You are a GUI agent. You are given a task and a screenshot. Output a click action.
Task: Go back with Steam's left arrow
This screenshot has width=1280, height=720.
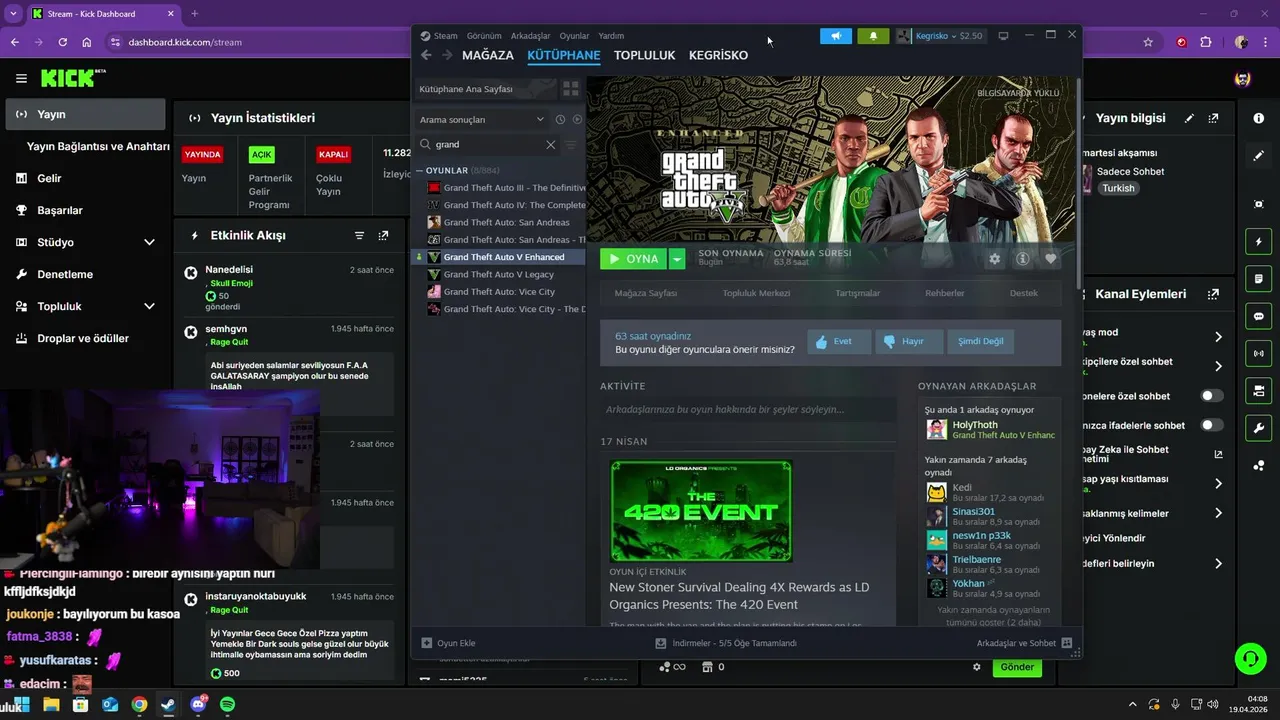(x=426, y=55)
